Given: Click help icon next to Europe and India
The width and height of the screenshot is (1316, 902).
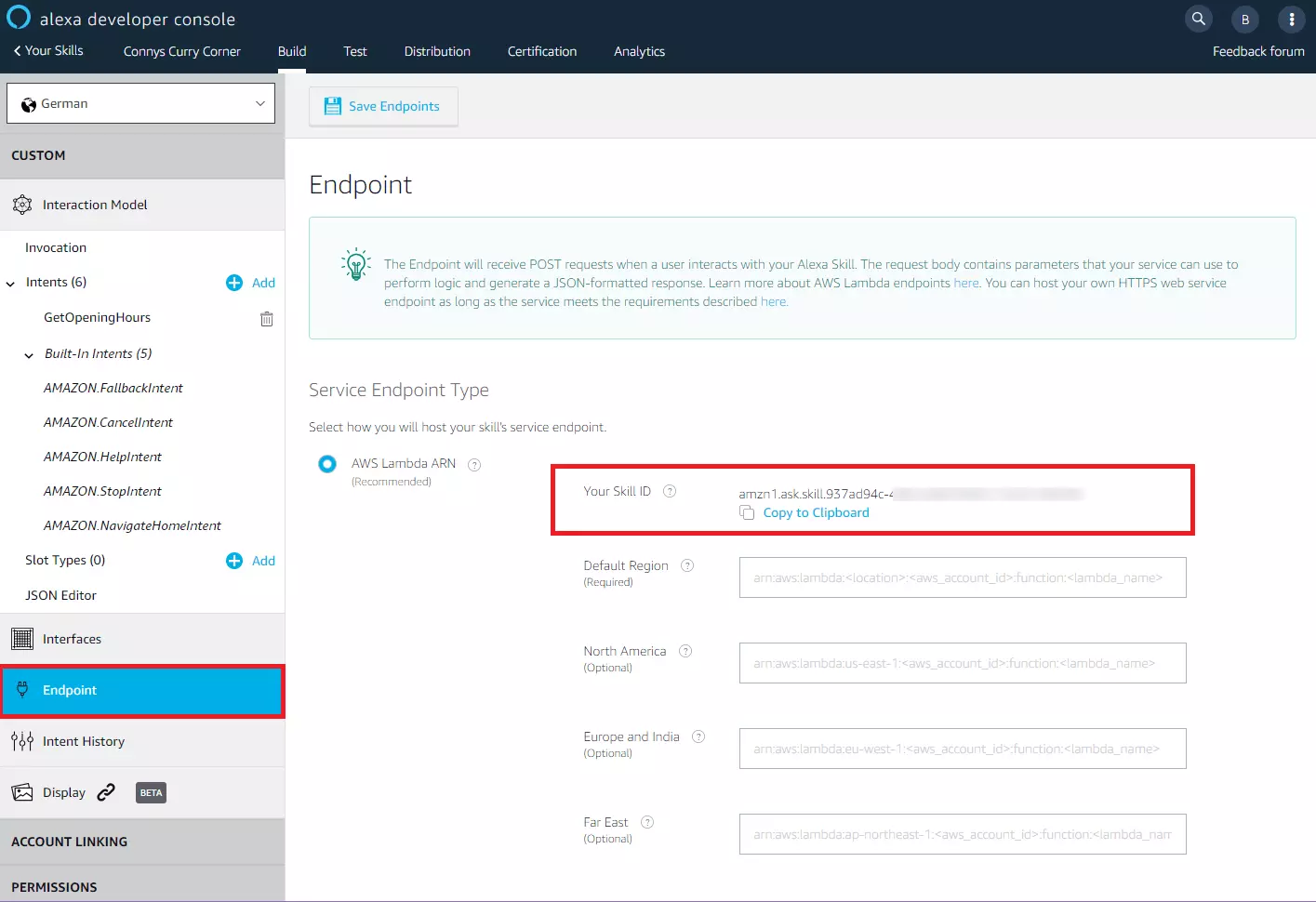Looking at the screenshot, I should (x=698, y=736).
